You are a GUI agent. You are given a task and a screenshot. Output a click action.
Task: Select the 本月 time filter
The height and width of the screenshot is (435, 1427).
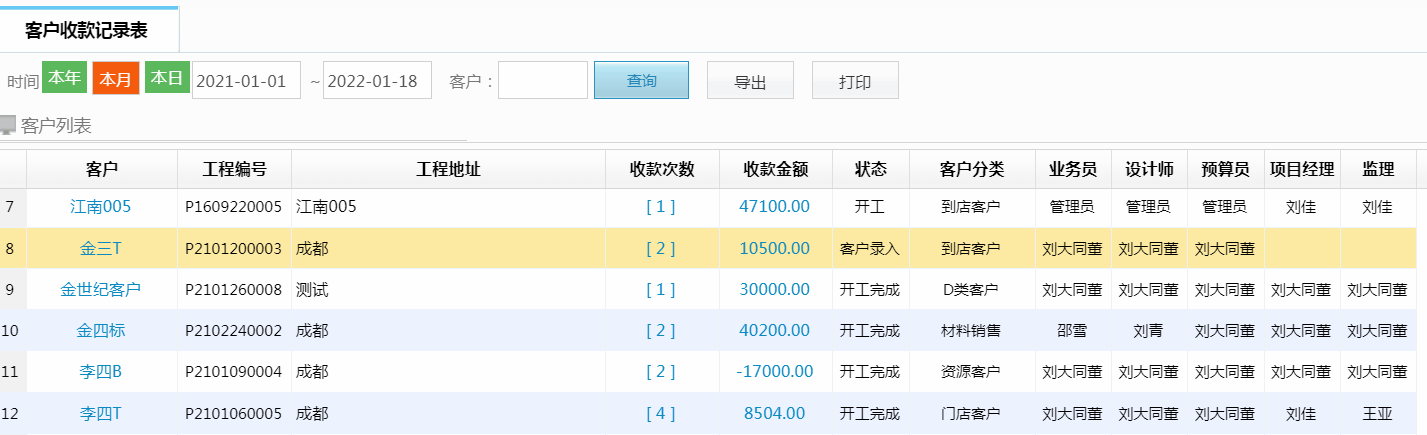coord(115,79)
